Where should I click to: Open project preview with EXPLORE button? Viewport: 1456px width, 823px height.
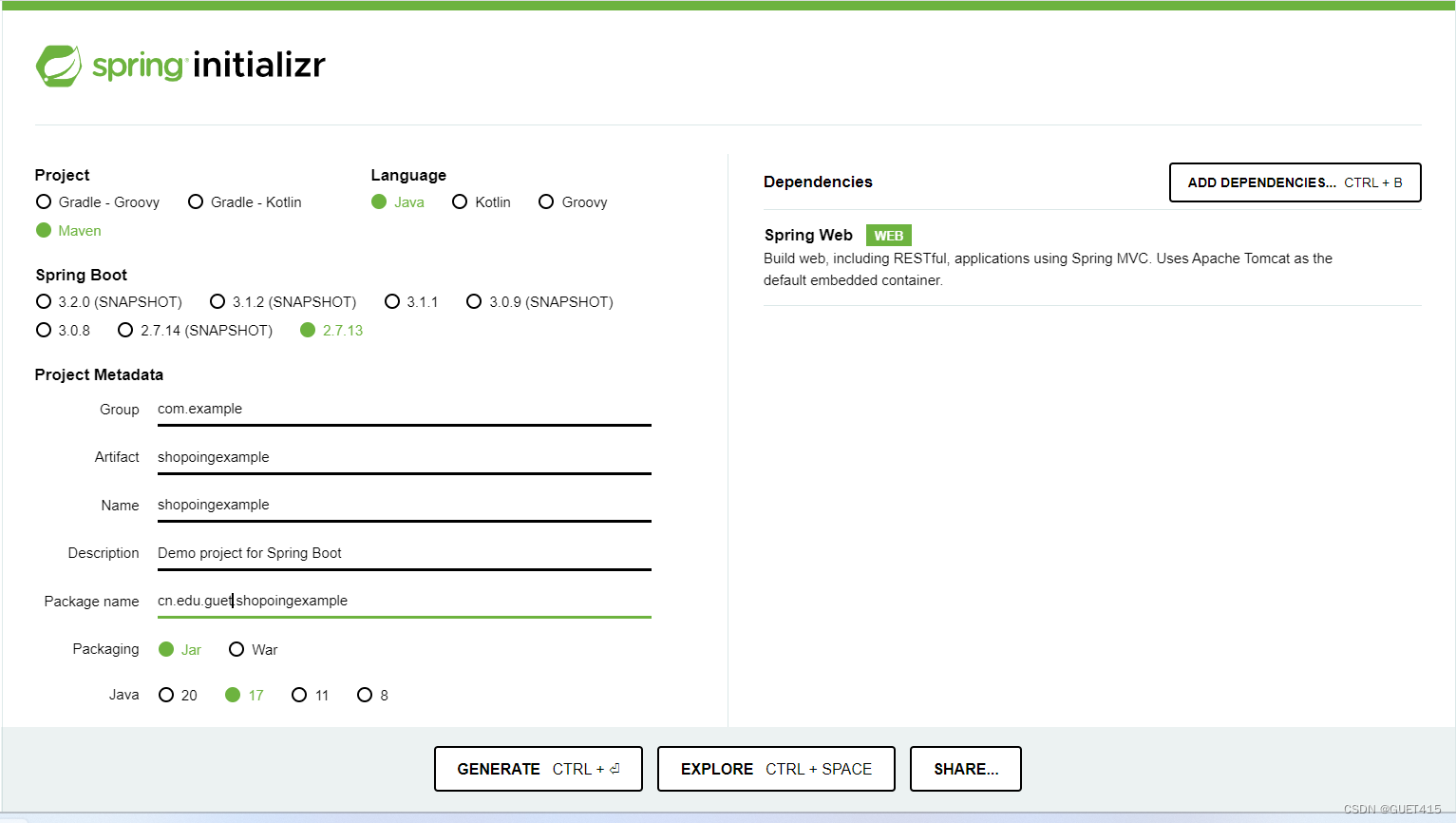pos(776,769)
